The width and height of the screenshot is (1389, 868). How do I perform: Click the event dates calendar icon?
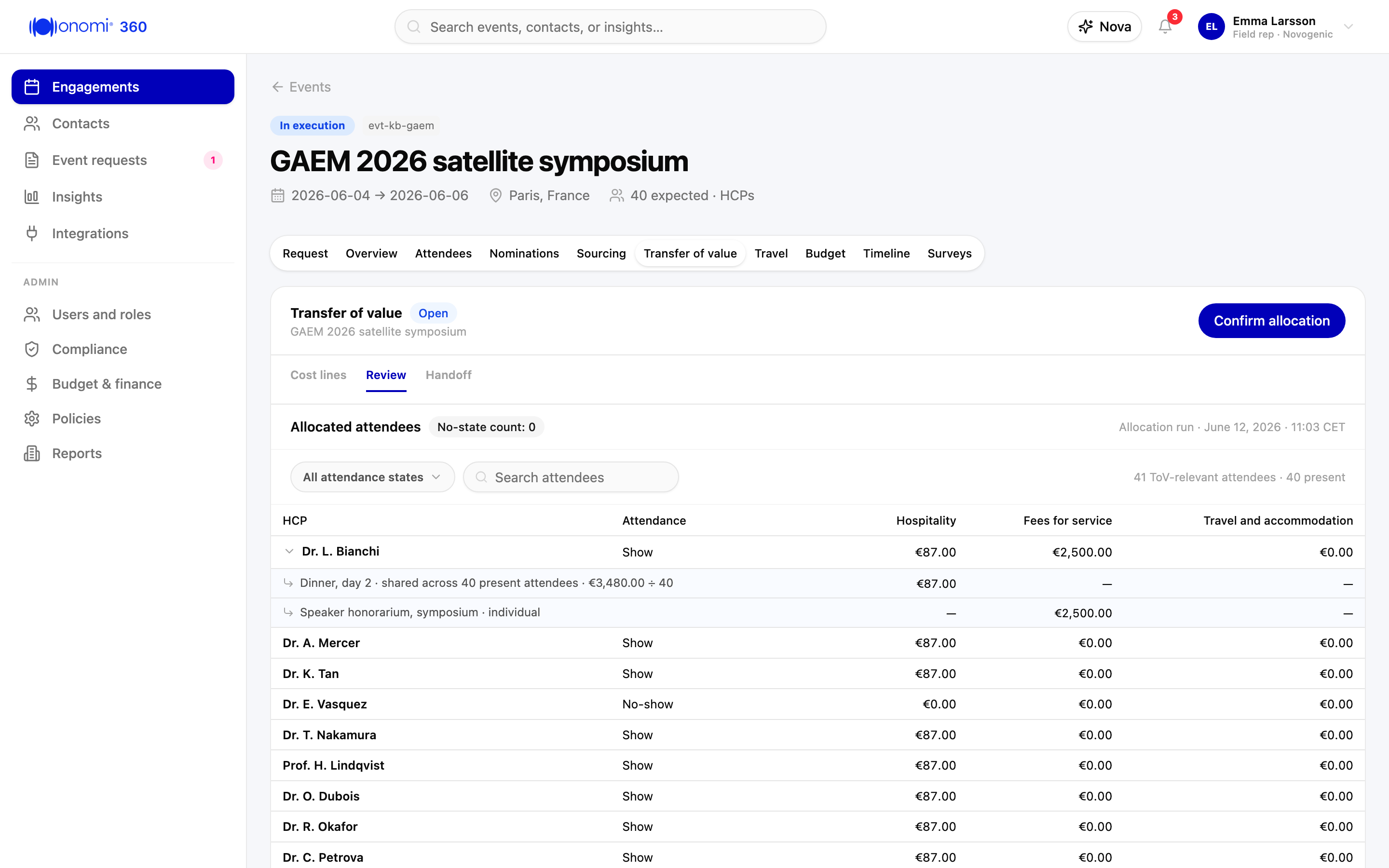coord(278,196)
